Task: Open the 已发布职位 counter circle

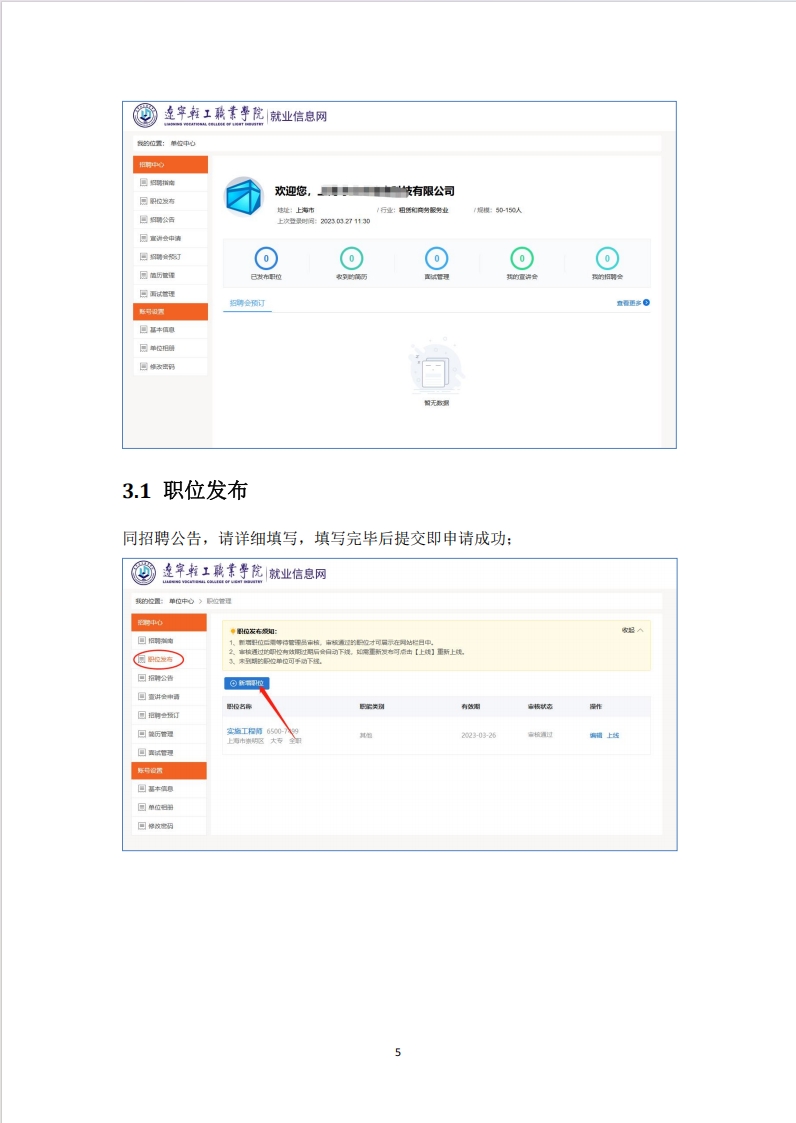Action: point(266,259)
